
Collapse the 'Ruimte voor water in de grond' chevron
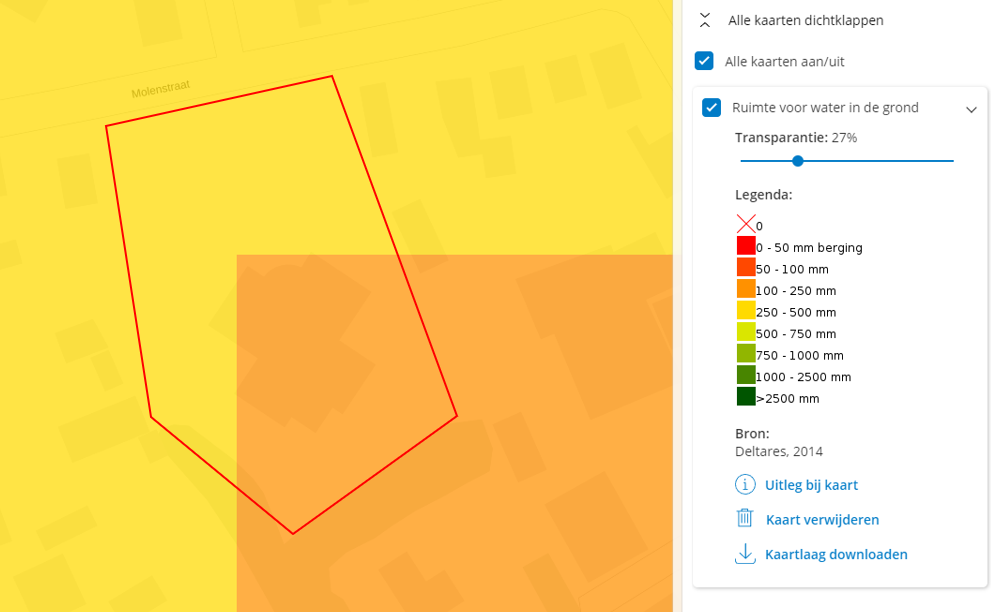coord(971,109)
